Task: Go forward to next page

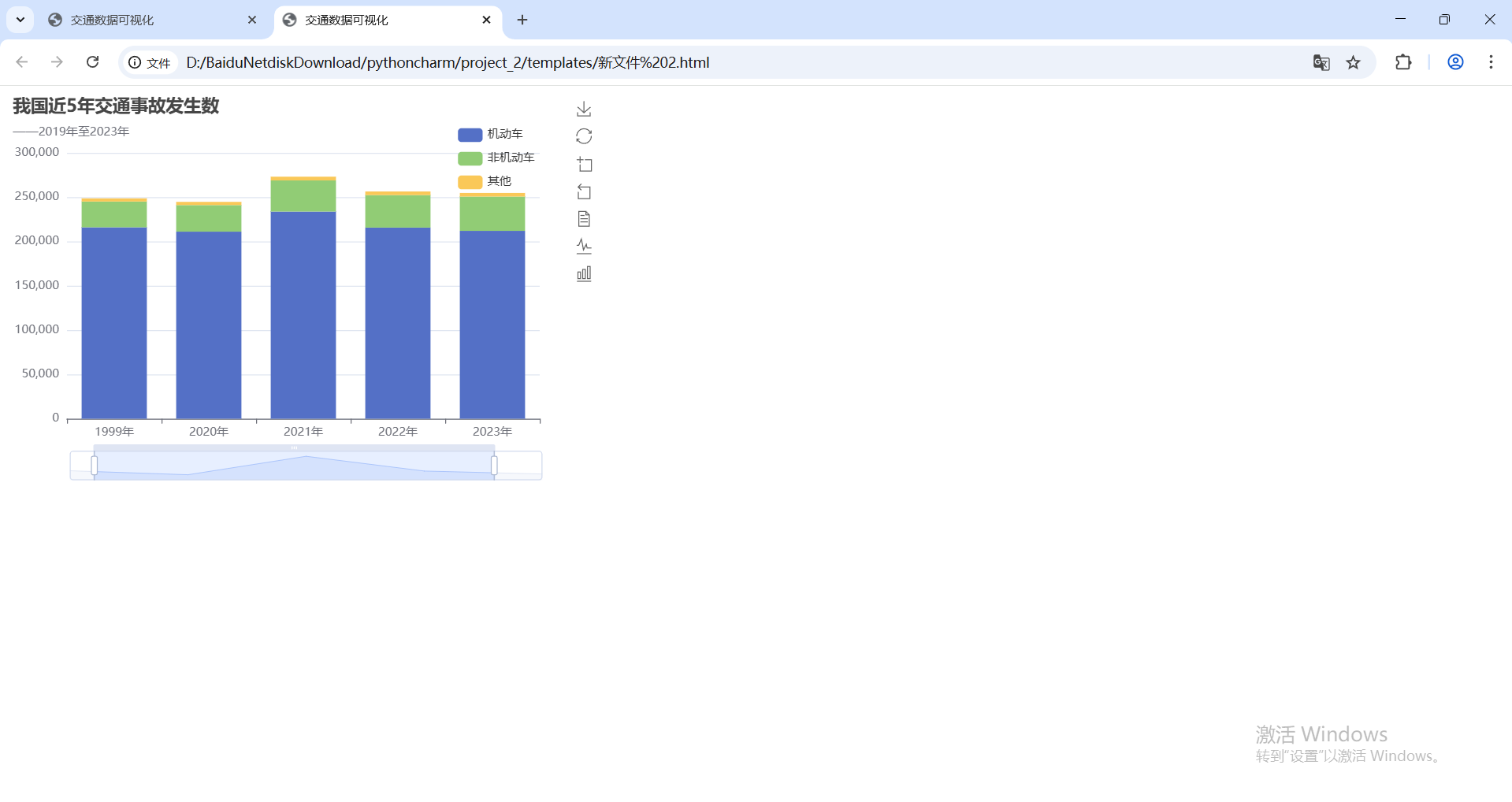Action: point(57,62)
